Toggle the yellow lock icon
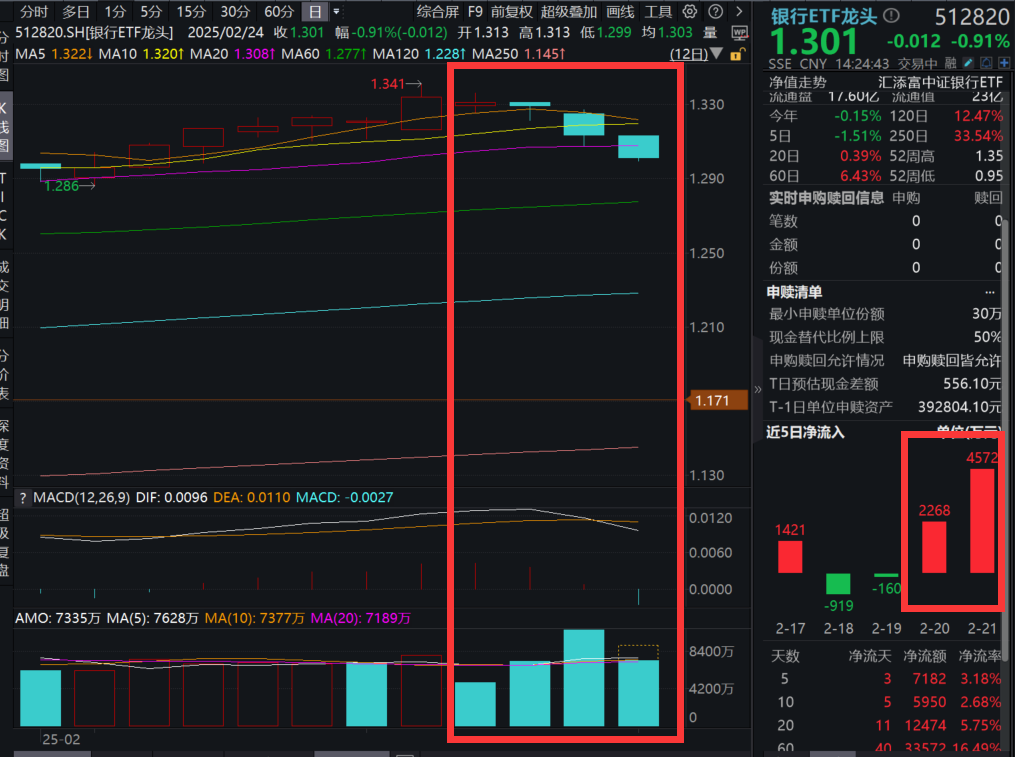Viewport: 1015px width, 757px height. 737,54
